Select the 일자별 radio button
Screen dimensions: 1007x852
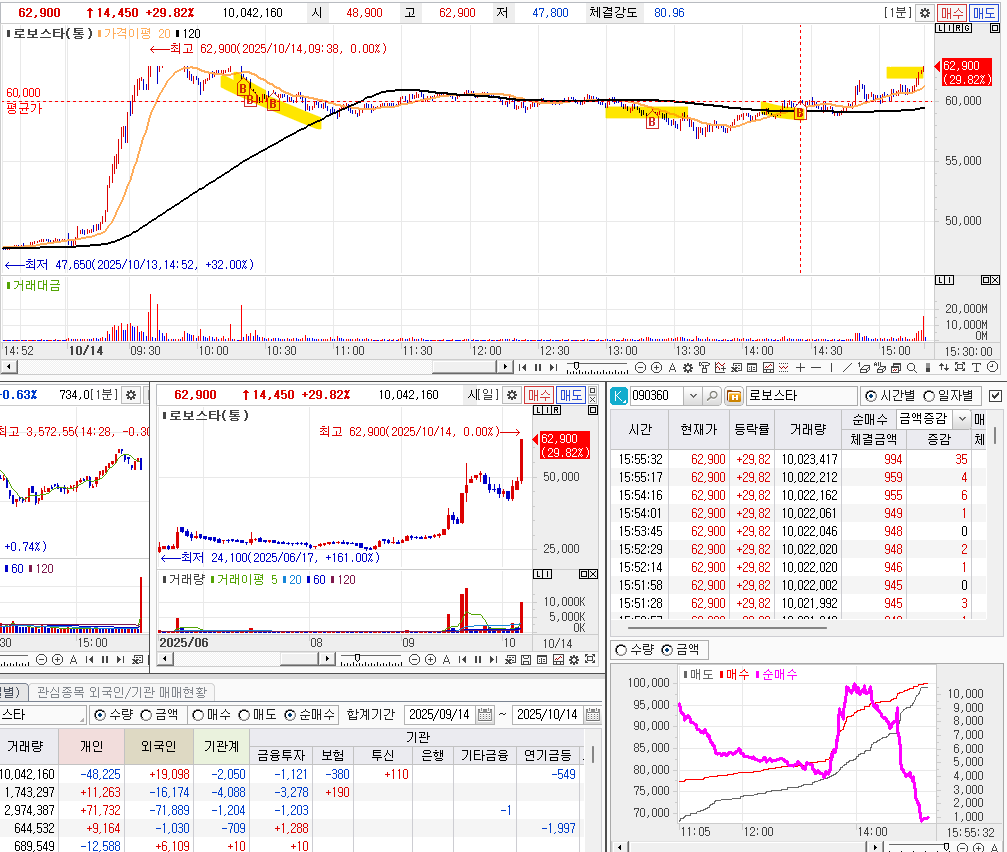(x=929, y=396)
